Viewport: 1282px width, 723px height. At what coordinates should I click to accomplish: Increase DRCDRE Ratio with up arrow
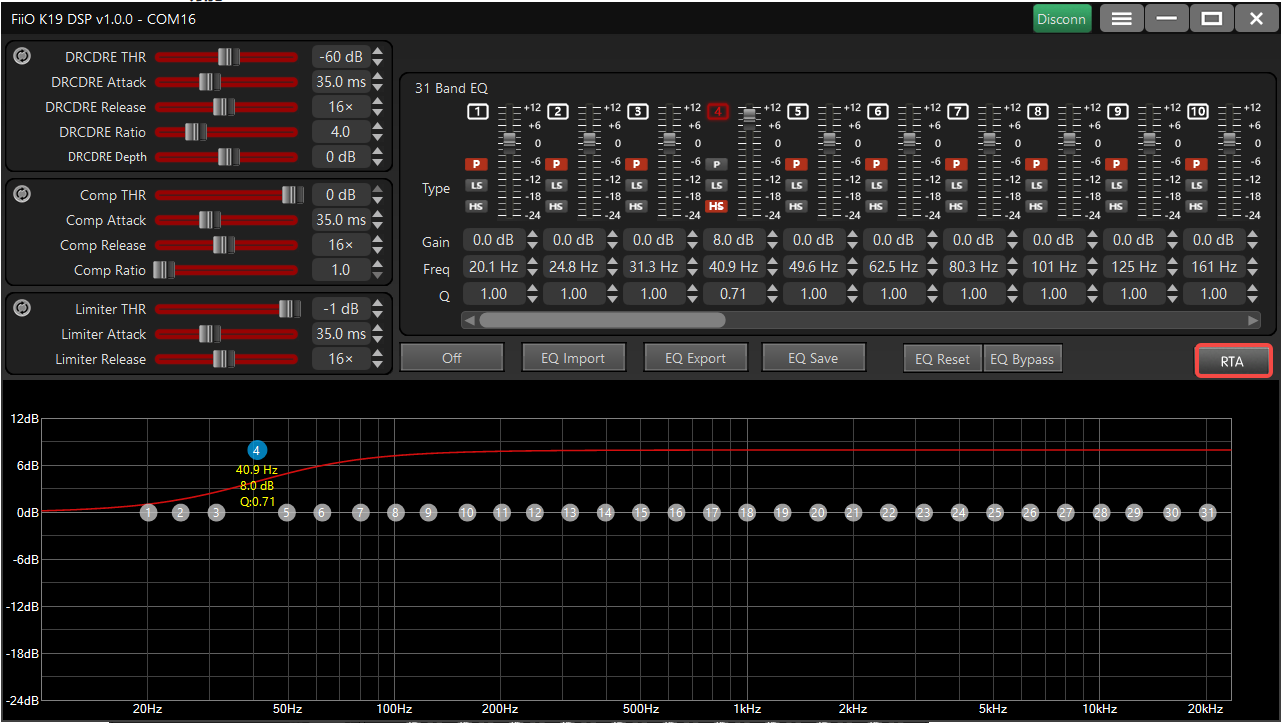coord(377,126)
